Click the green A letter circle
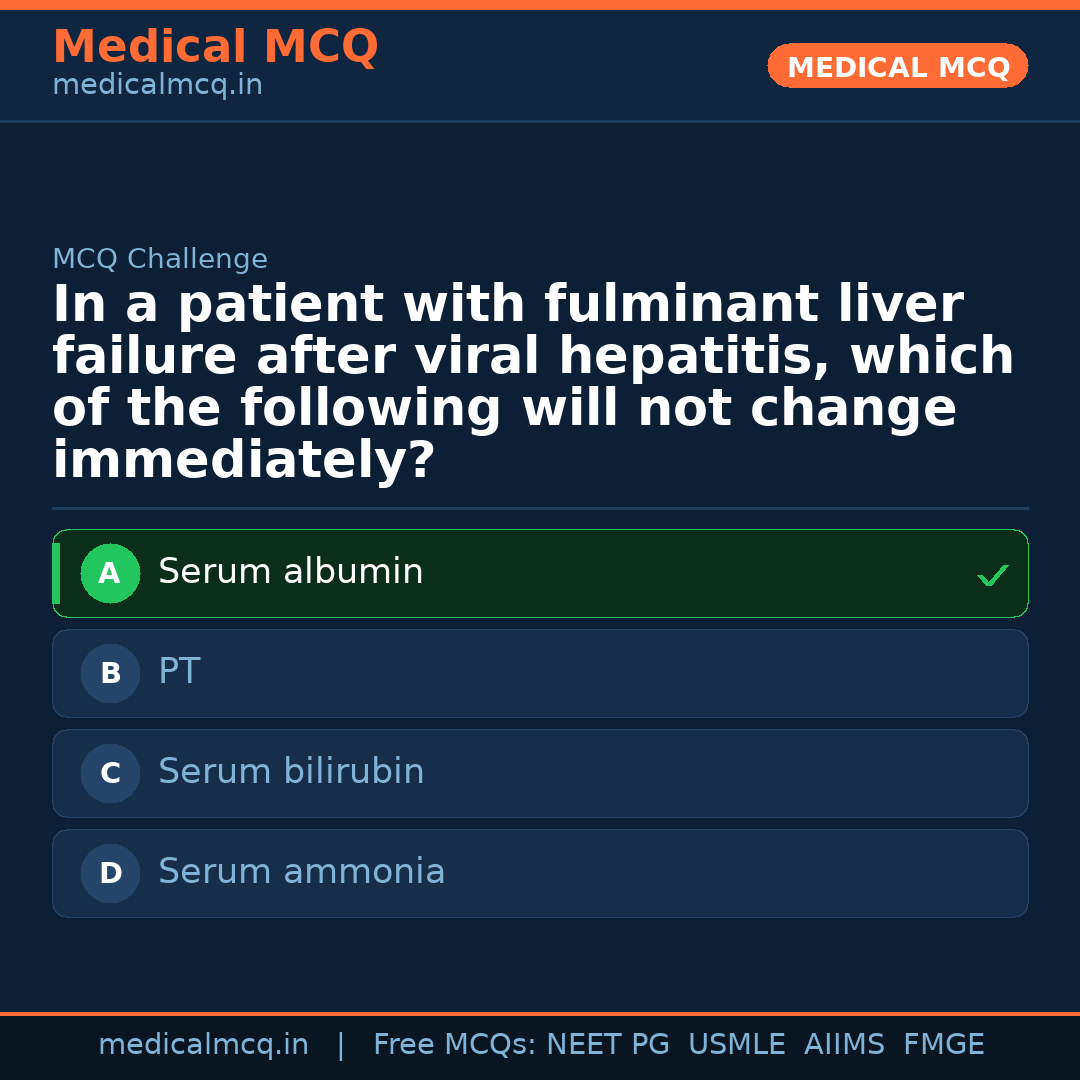1080x1080 pixels. pyautogui.click(x=110, y=574)
